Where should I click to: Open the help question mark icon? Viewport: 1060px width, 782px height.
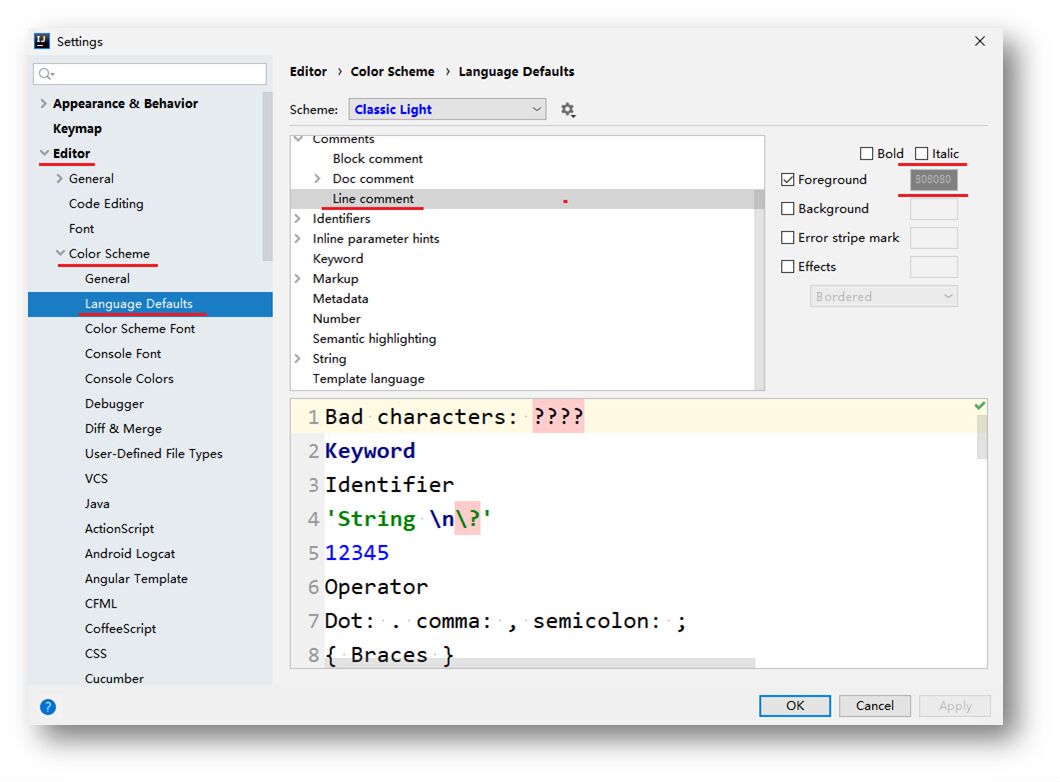(x=48, y=706)
